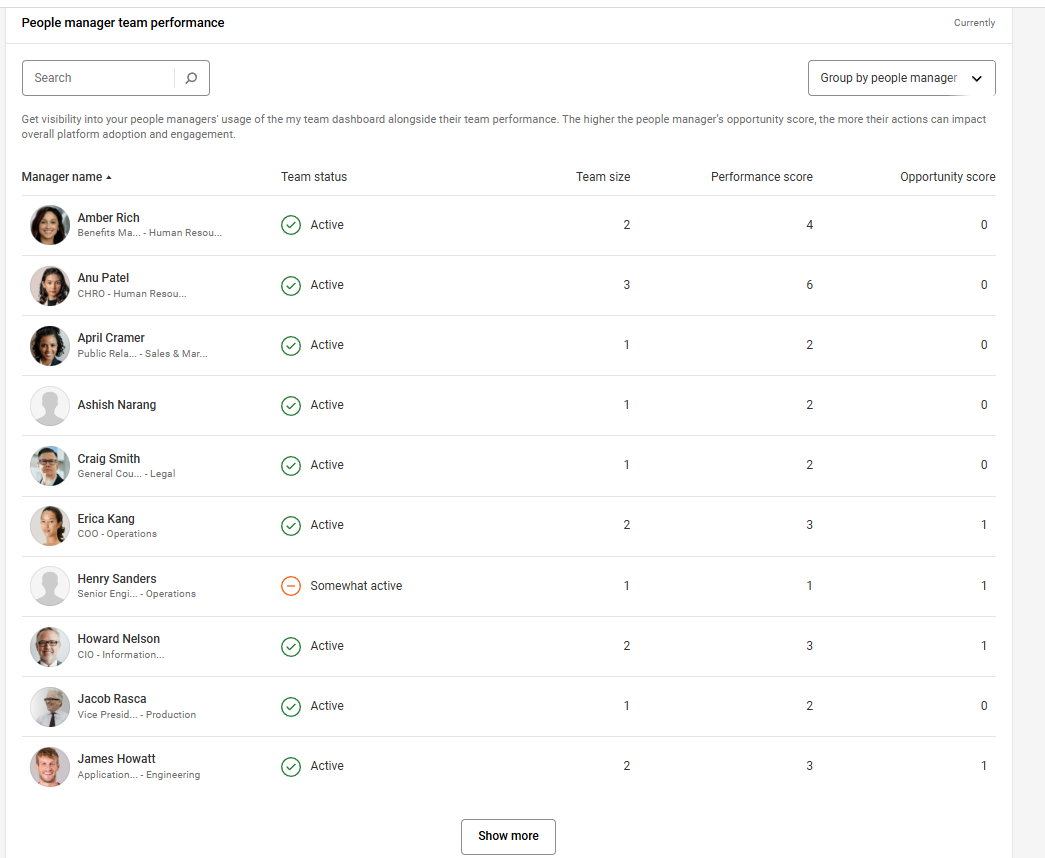Open Craig Smith's manager name link

click(109, 459)
